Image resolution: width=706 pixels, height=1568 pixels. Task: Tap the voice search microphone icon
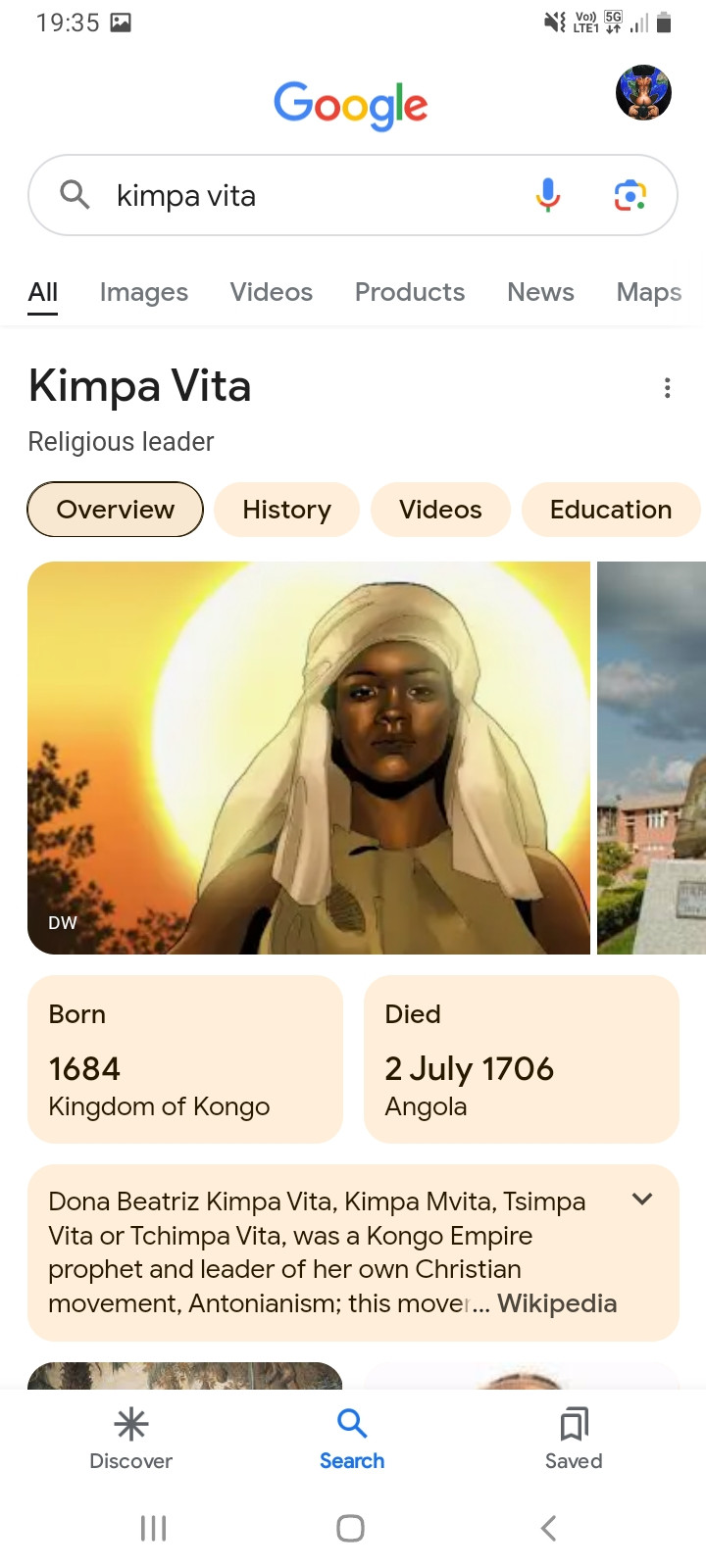tap(547, 195)
